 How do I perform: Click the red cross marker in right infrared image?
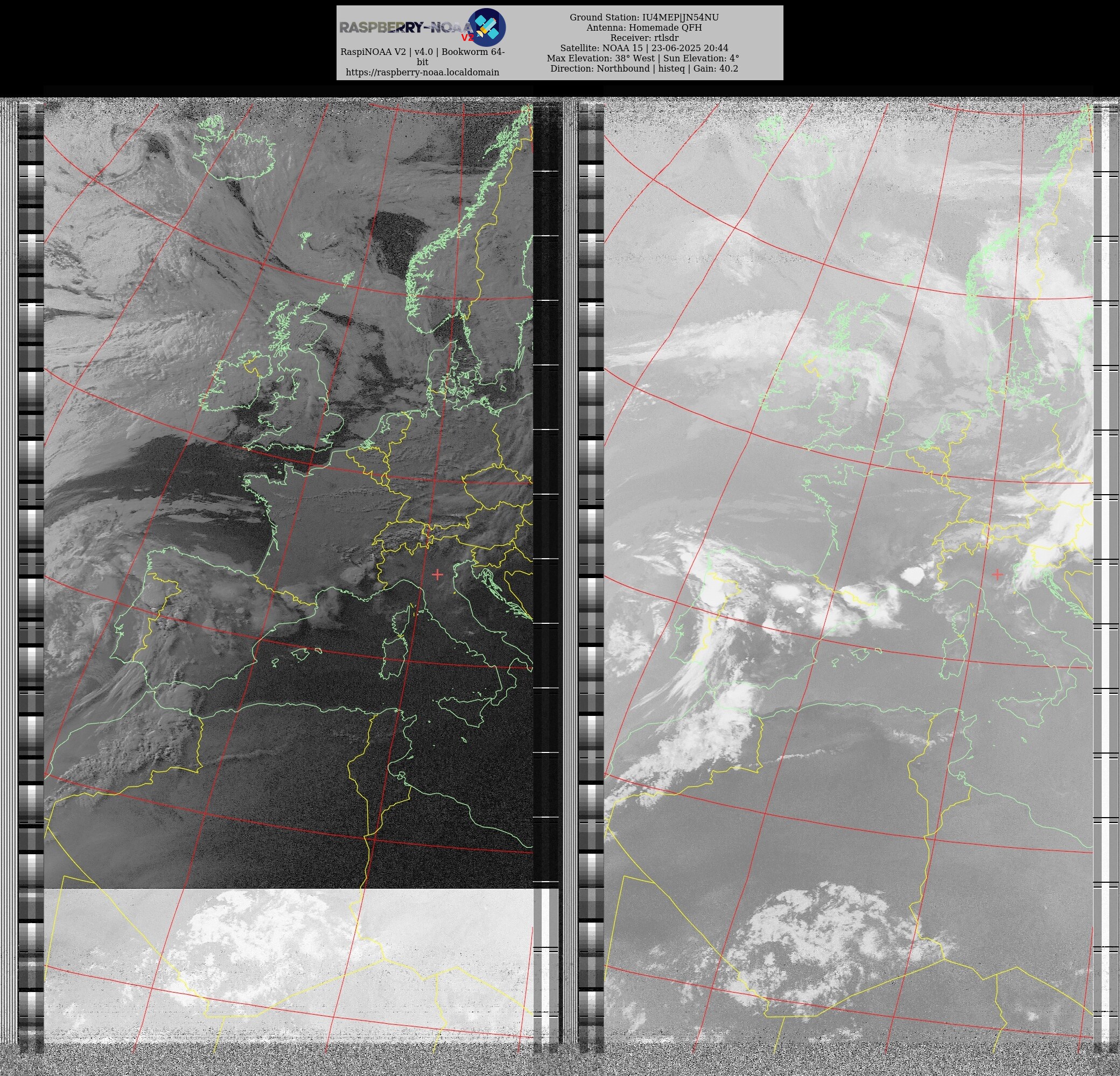tap(997, 574)
